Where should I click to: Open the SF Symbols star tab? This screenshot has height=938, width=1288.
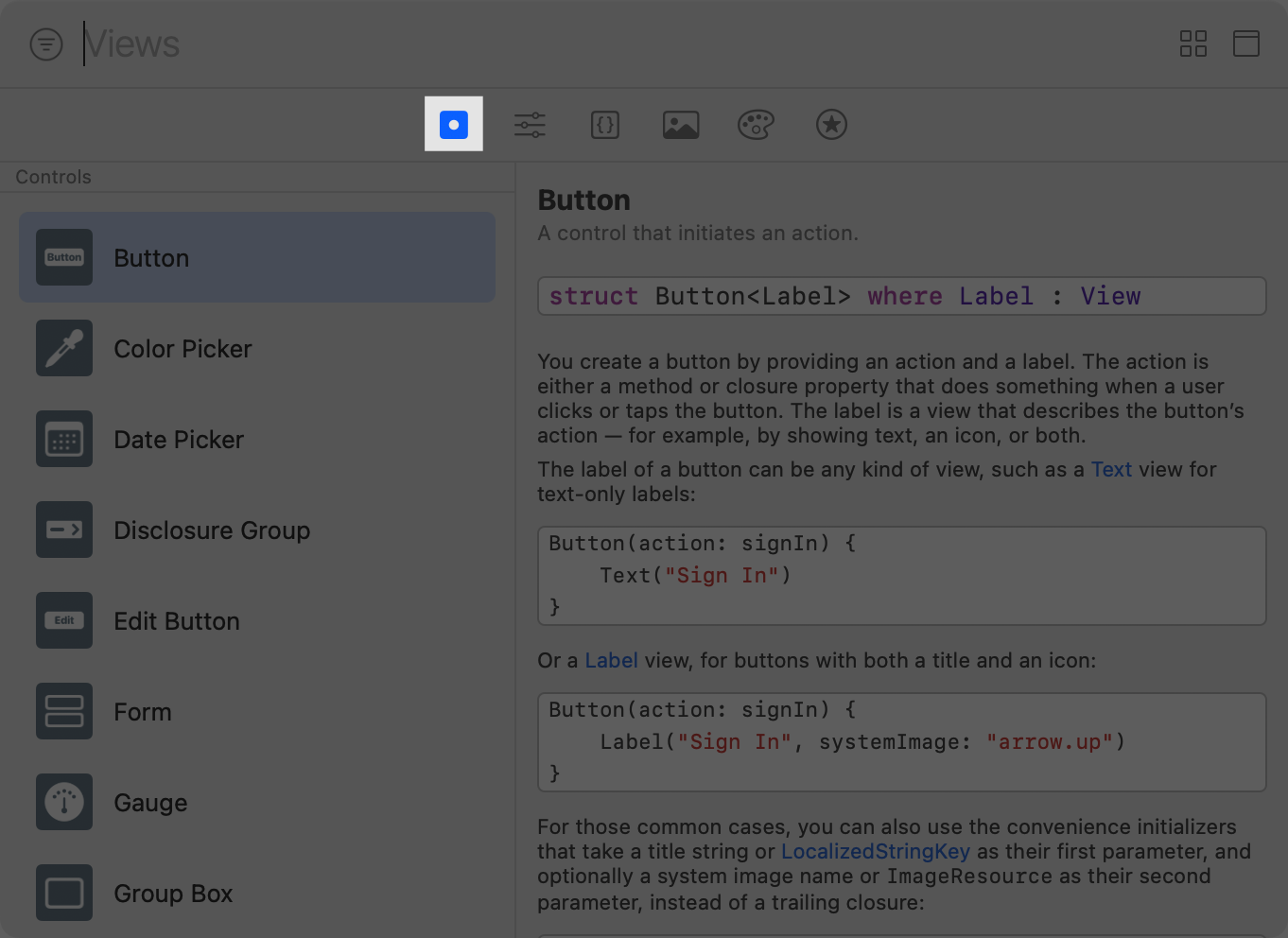(x=831, y=124)
